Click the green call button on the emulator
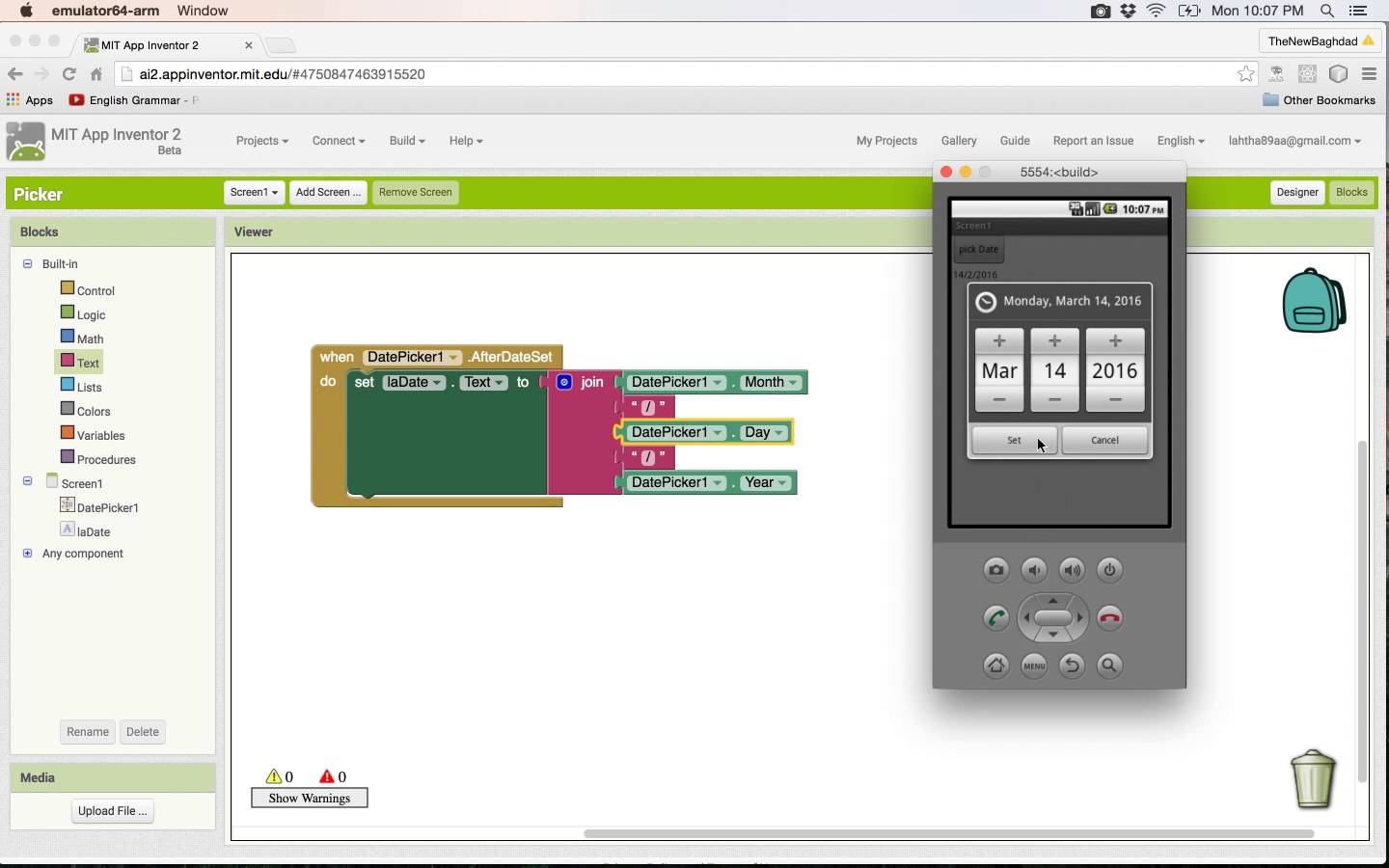The height and width of the screenshot is (868, 1389). (996, 618)
